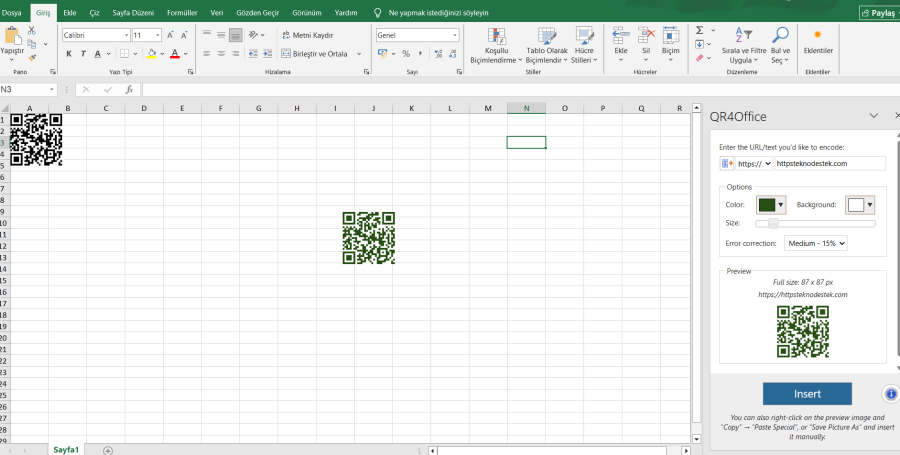This screenshot has height=455, width=900.
Task: Apply comma style number format
Action: point(421,54)
